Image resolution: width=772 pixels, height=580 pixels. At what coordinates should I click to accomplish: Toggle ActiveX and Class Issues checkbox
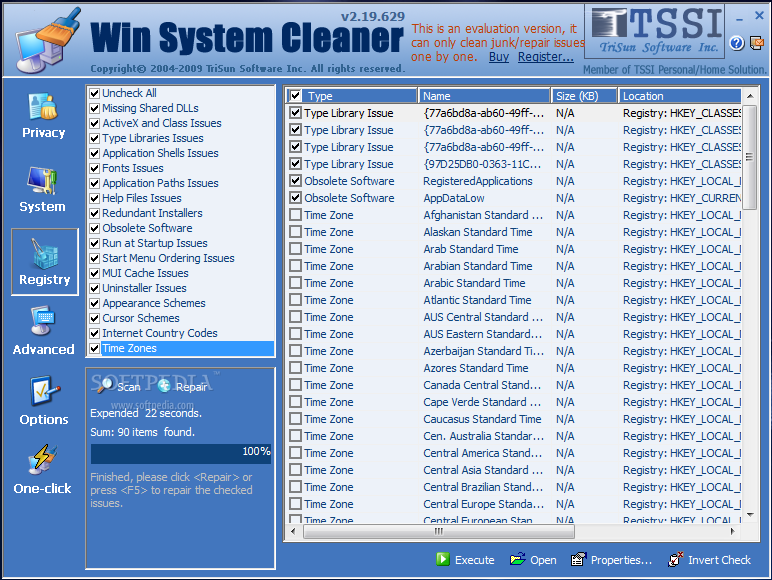95,123
